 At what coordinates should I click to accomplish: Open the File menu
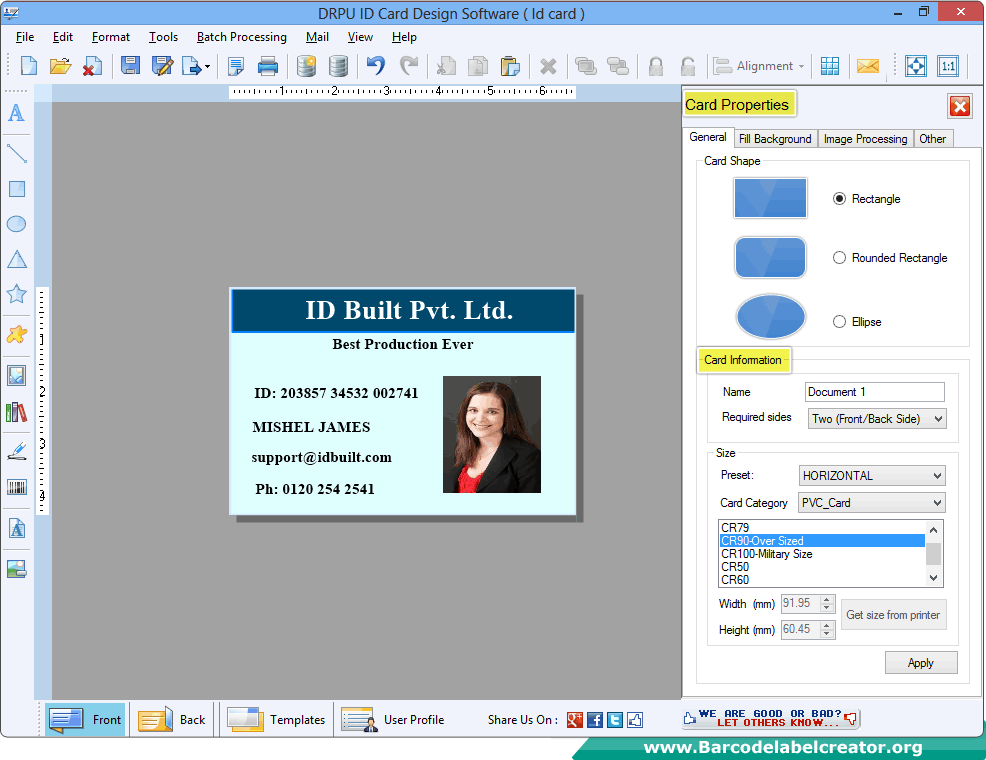[25, 37]
